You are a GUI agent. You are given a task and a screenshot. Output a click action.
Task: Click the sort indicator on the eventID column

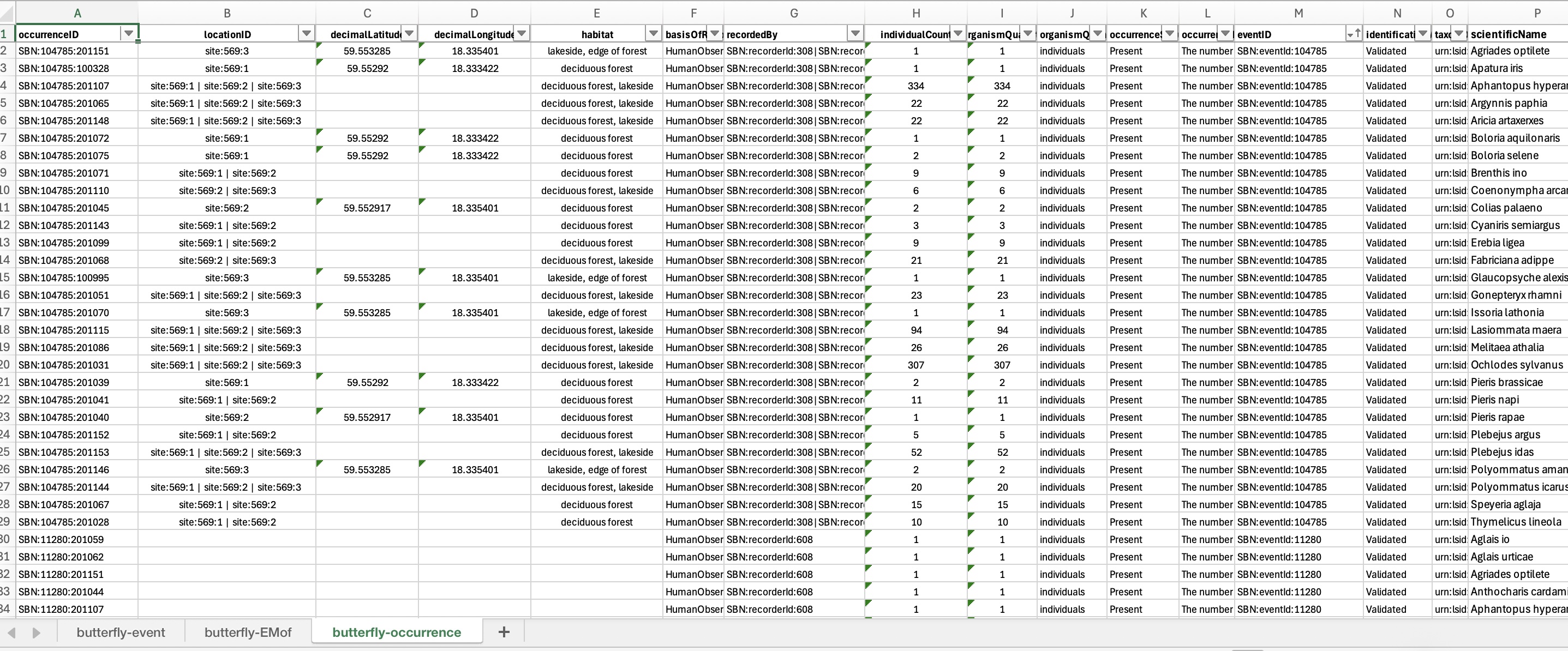click(x=1354, y=33)
